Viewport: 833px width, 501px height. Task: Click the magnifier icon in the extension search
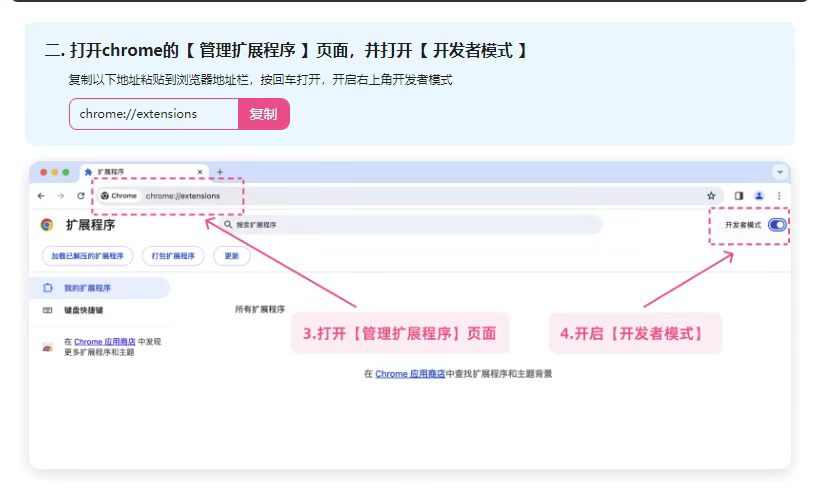[228, 225]
